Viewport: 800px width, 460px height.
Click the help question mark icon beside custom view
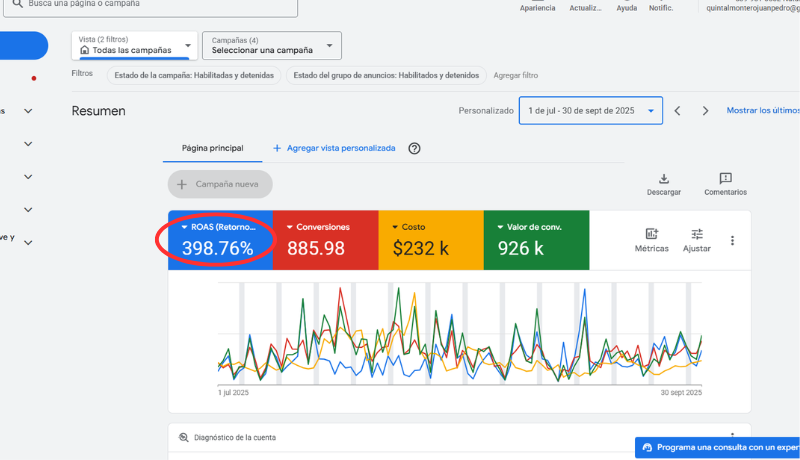tap(414, 148)
